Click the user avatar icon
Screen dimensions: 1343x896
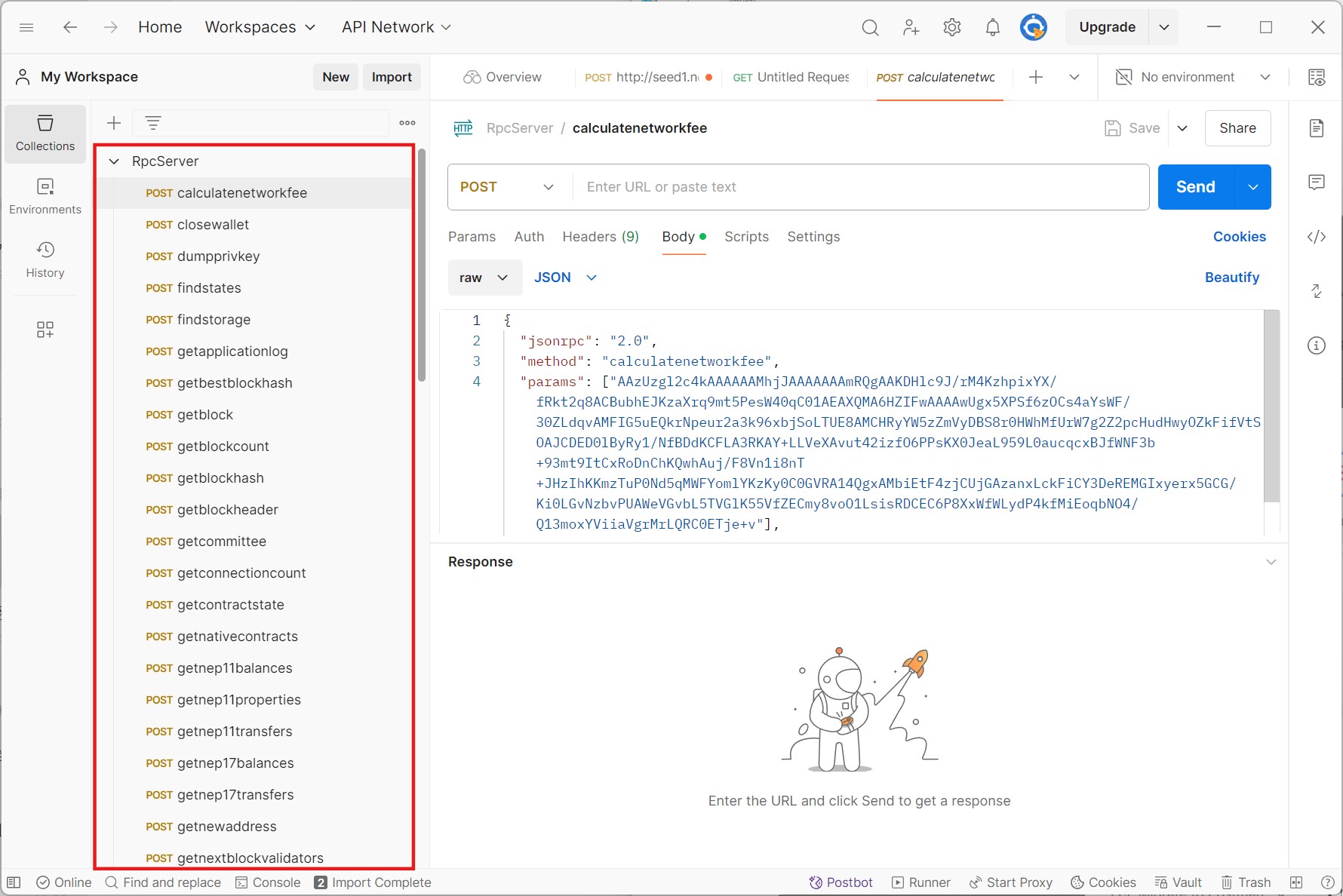tap(1034, 27)
